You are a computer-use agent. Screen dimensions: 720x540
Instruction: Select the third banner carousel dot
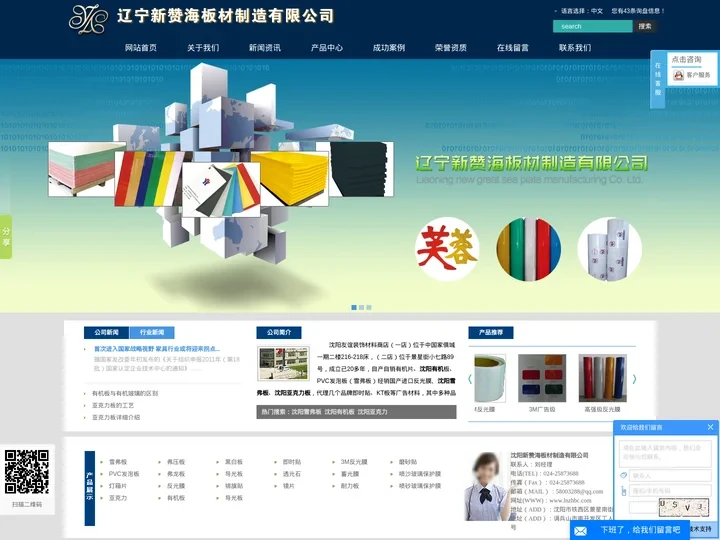tap(369, 307)
